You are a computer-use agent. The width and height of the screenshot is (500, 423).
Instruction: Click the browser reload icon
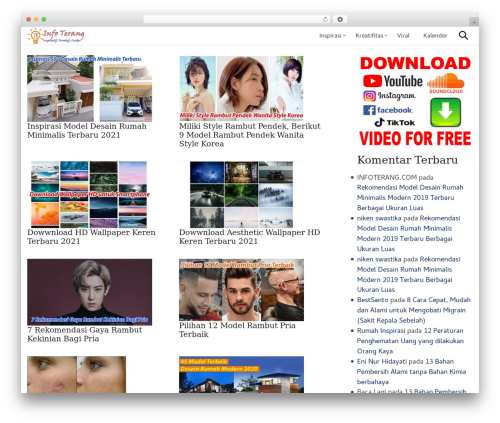(325, 19)
